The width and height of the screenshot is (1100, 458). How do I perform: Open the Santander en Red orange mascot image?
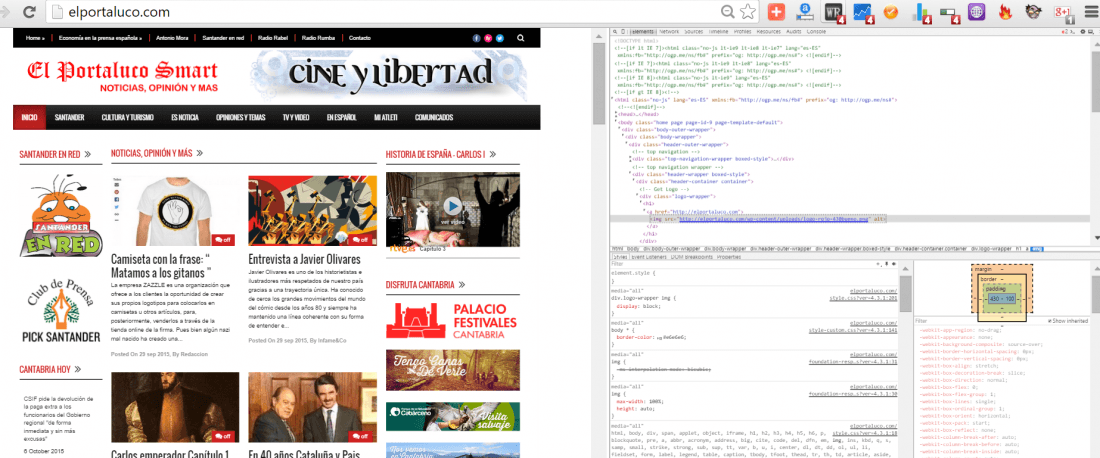point(61,215)
